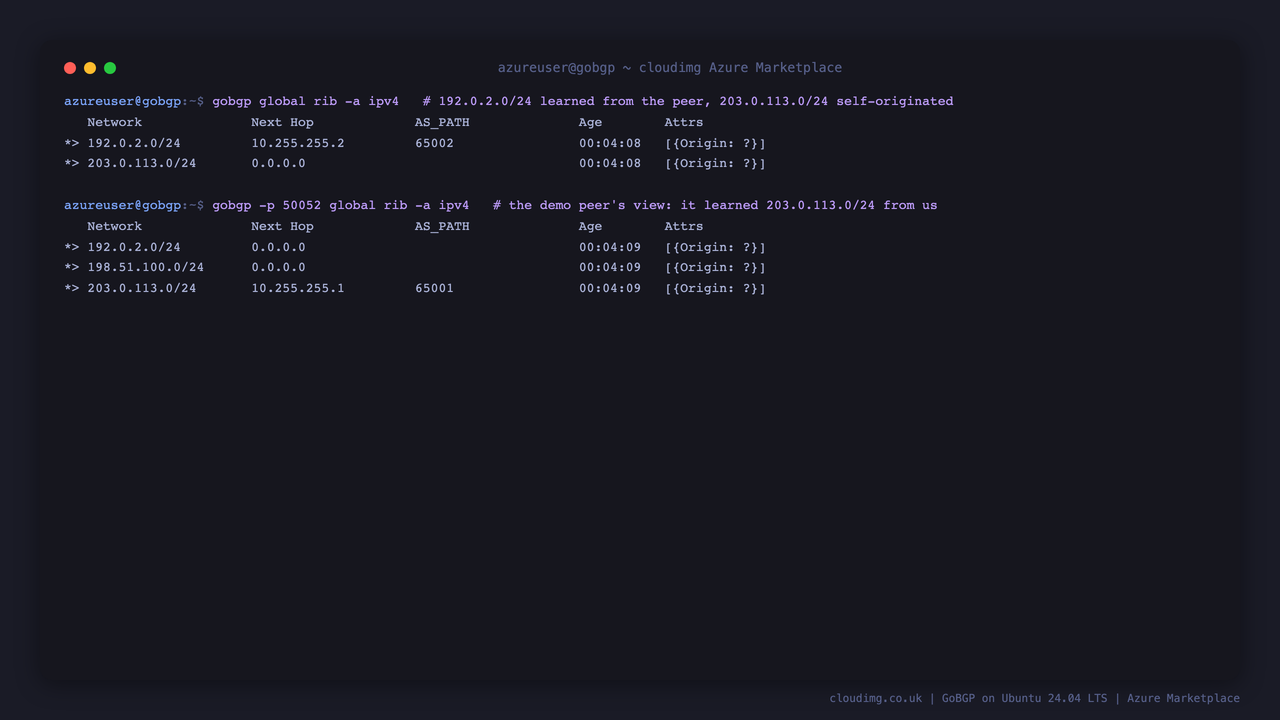Click next hop 10.255.255.1
The image size is (1280, 720).
pos(298,288)
